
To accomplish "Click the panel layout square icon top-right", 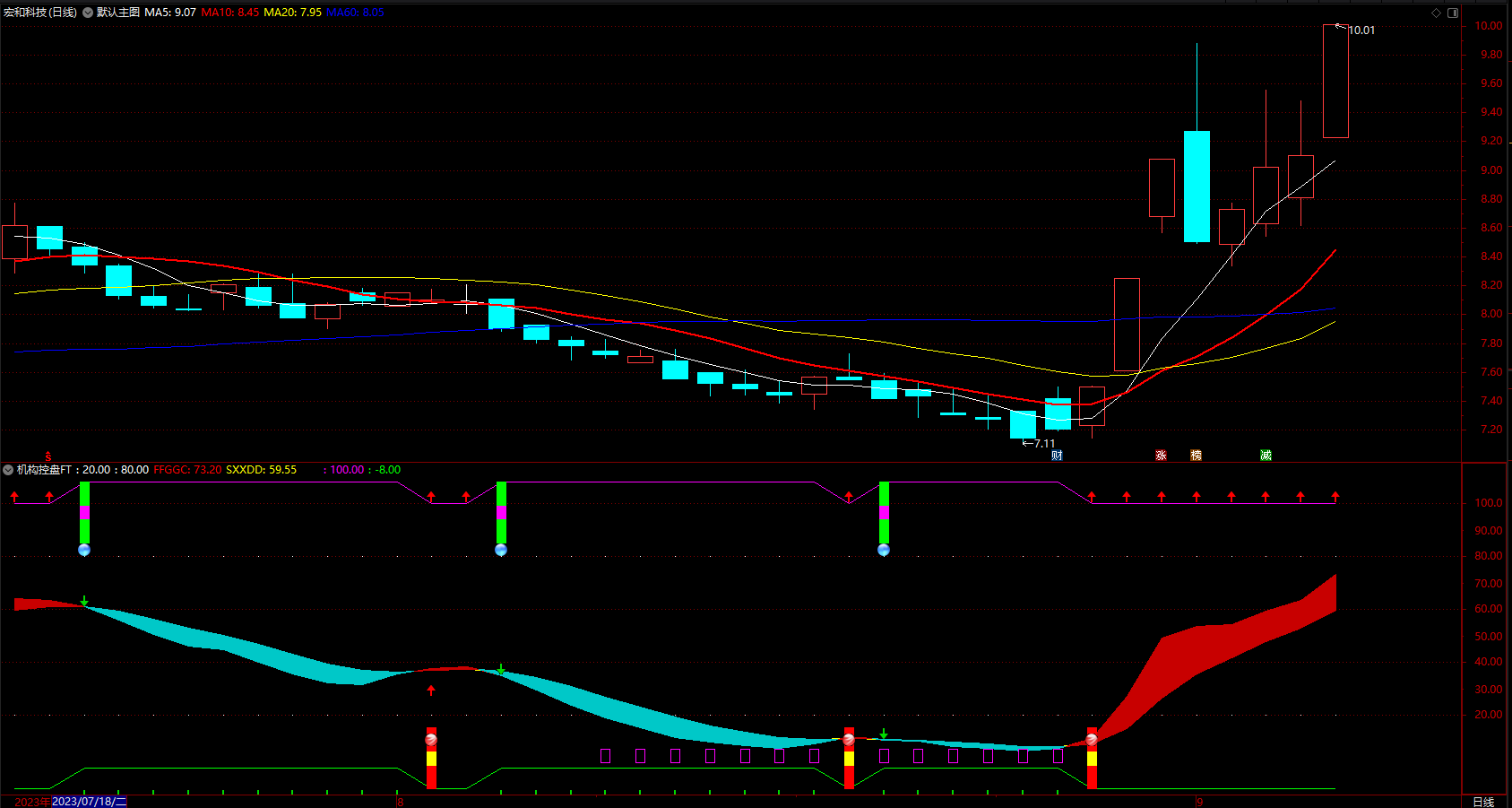I will pos(1453,13).
